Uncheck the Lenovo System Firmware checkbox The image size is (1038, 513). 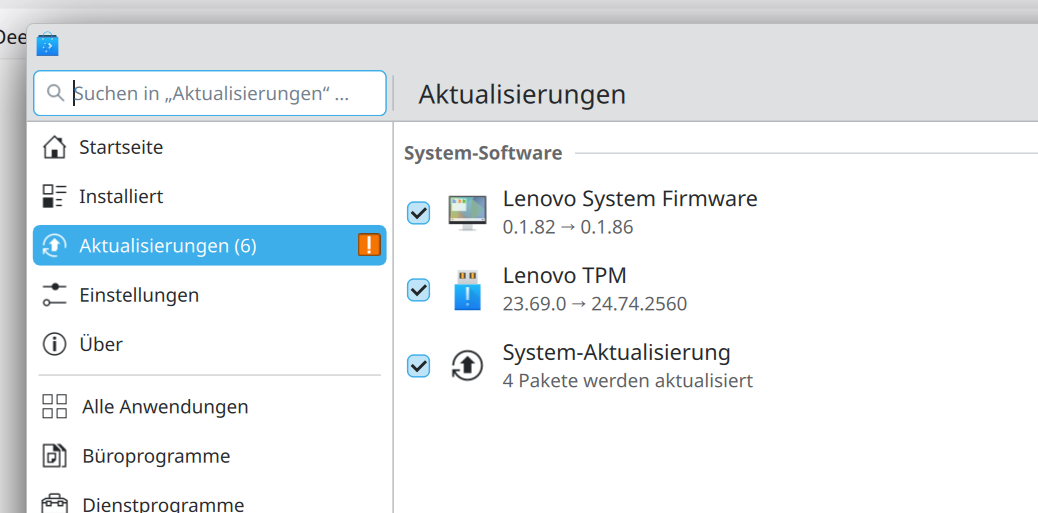coord(418,212)
